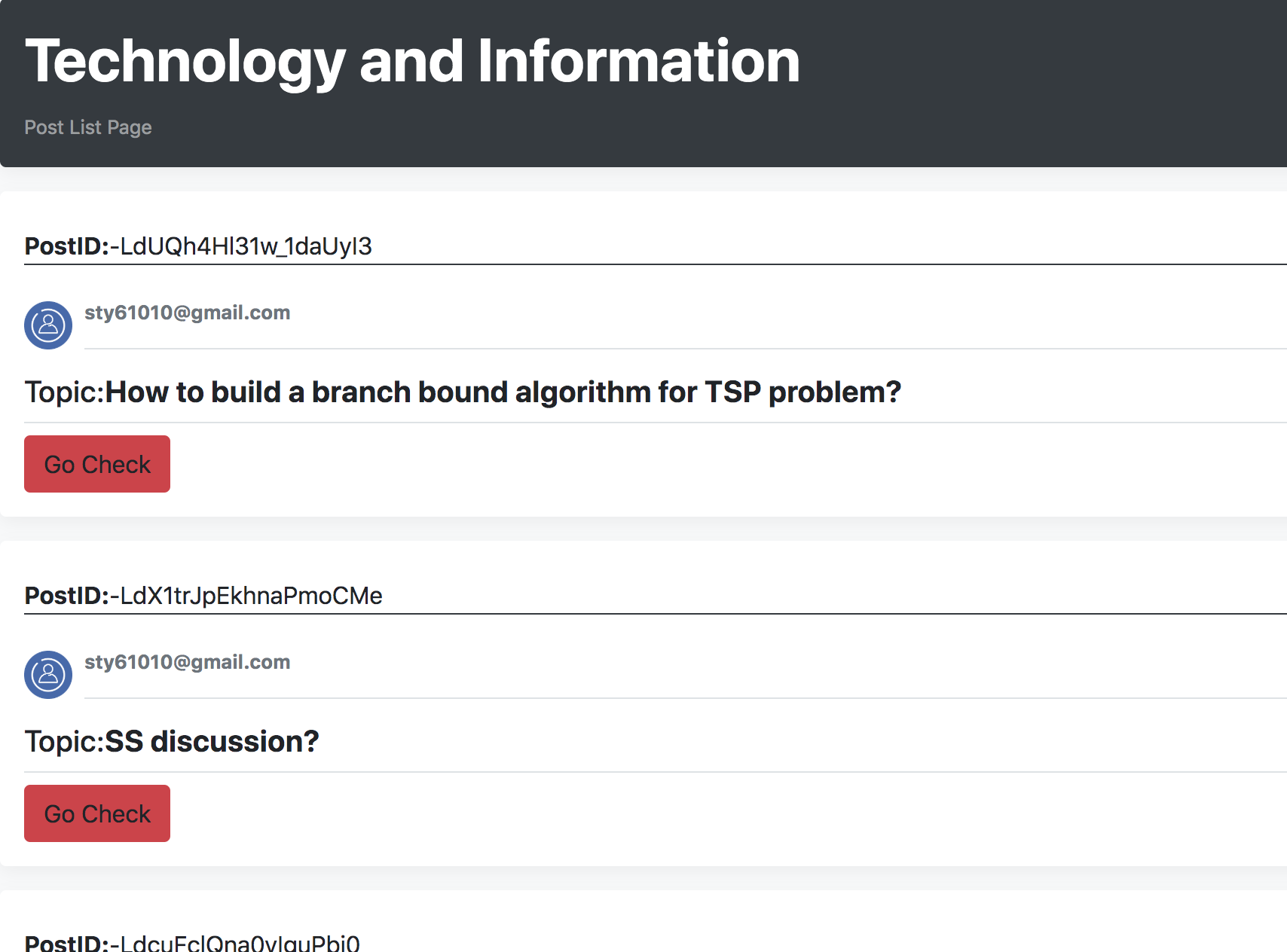The image size is (1287, 952).
Task: Click the "Topic:" label before the TSP question
Action: (x=64, y=392)
